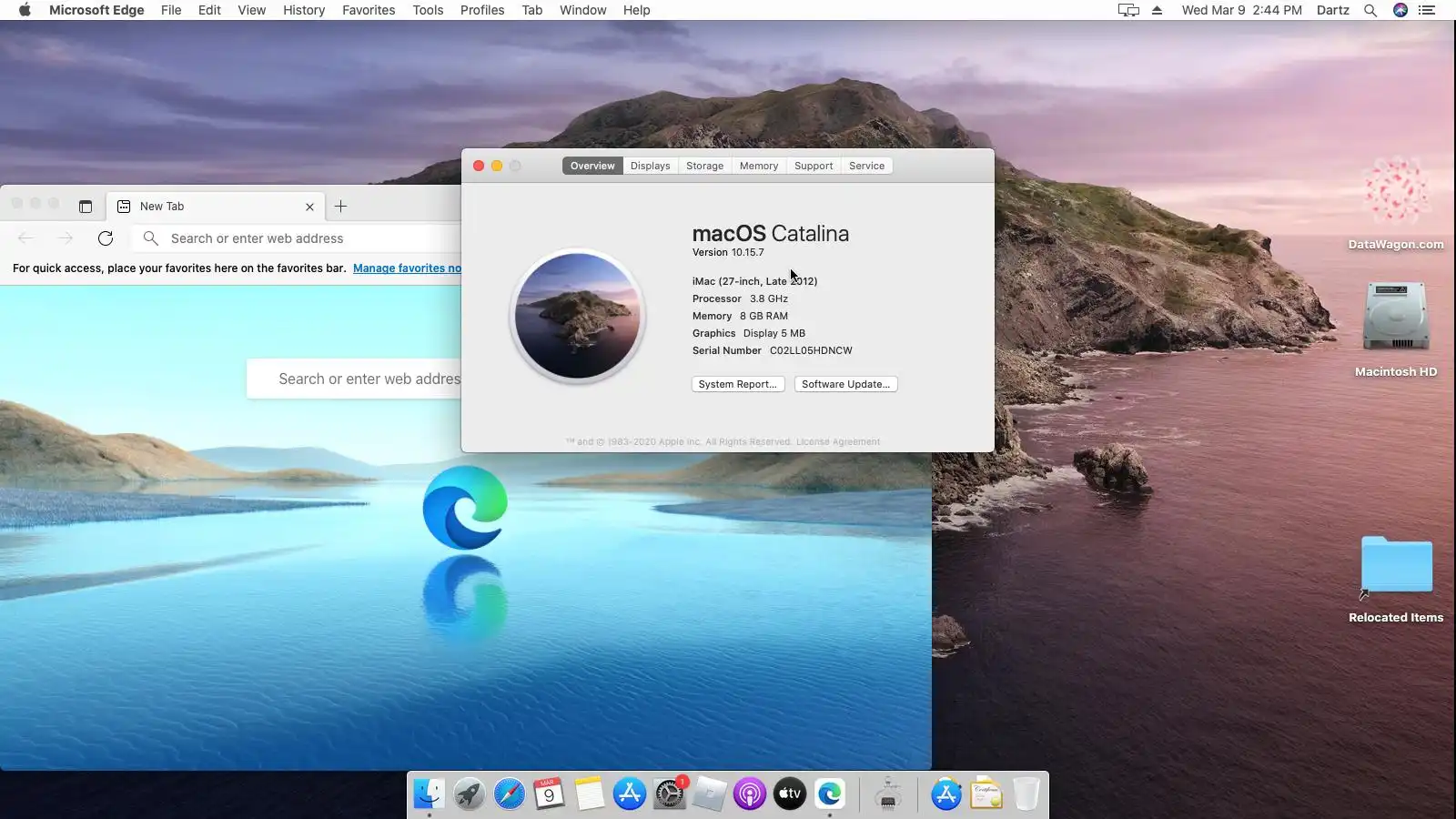Open the Favorites menu
The height and width of the screenshot is (819, 1456).
[x=369, y=10]
